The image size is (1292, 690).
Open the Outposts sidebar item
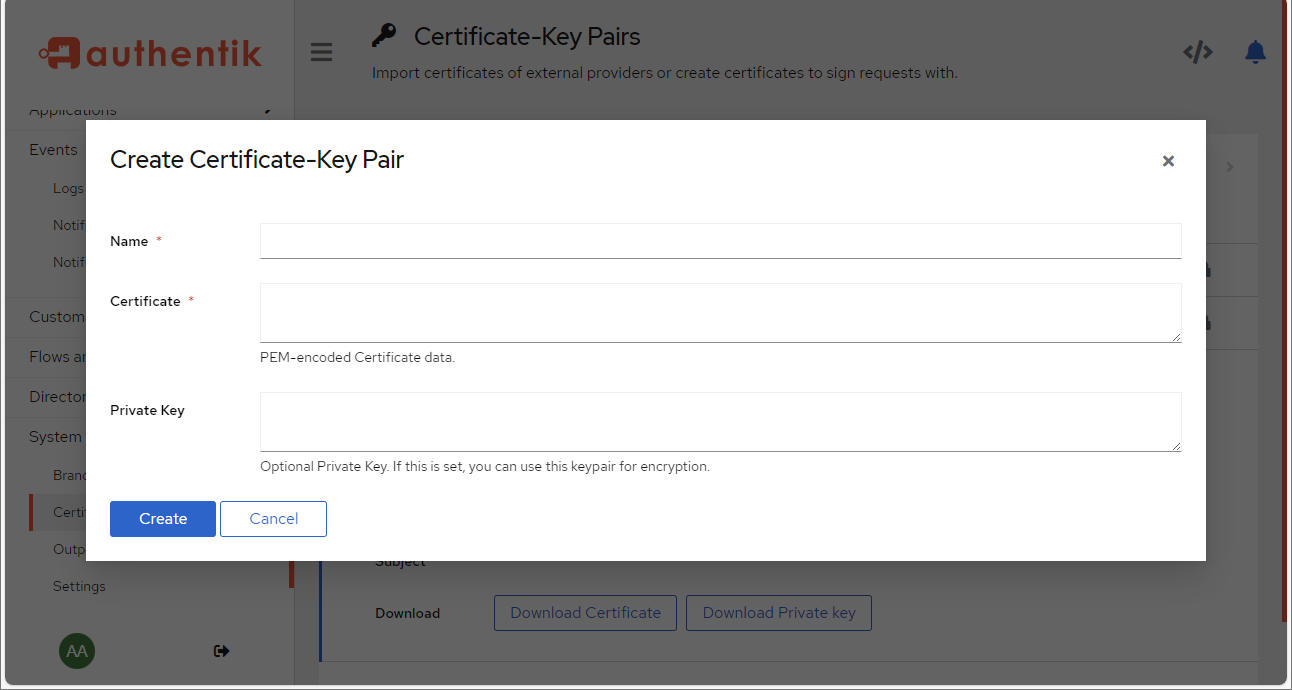pyautogui.click(x=69, y=549)
